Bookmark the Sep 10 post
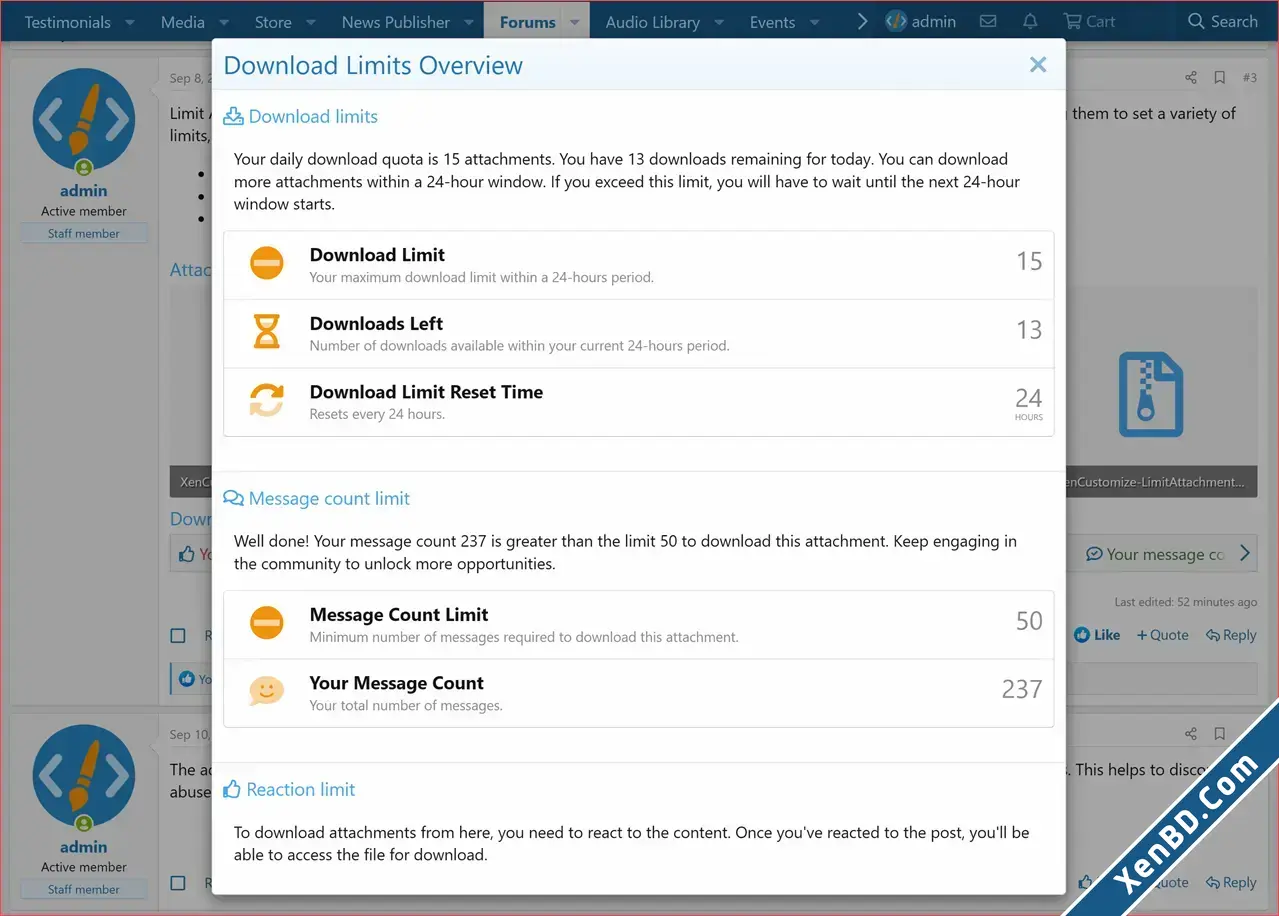Viewport: 1279px width, 916px height. coord(1219,734)
